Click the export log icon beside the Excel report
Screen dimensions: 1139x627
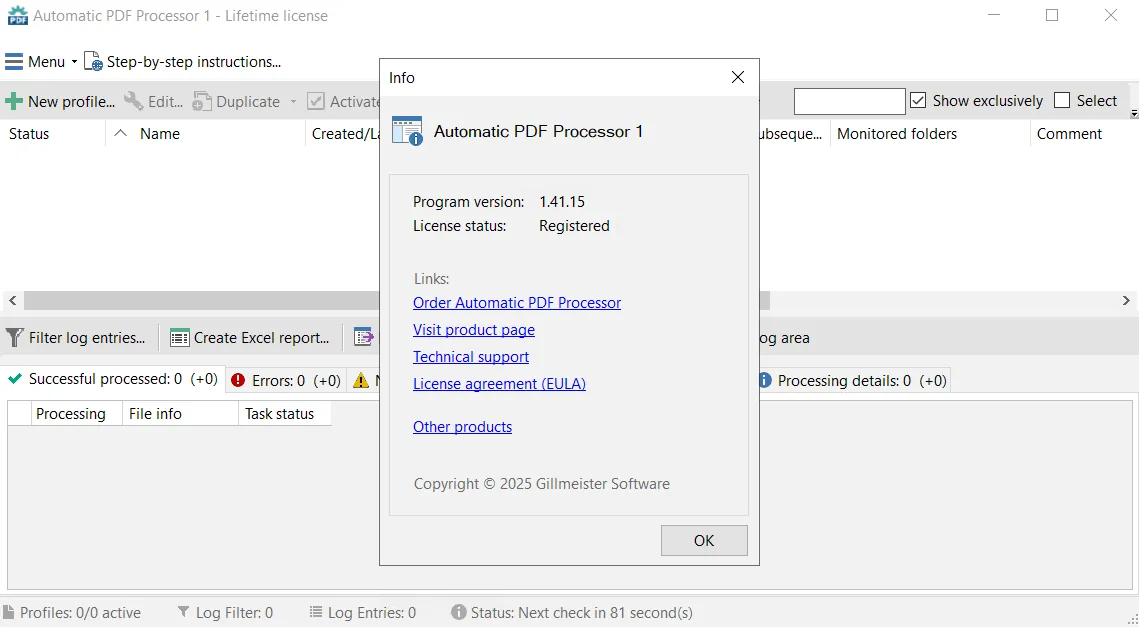click(363, 337)
